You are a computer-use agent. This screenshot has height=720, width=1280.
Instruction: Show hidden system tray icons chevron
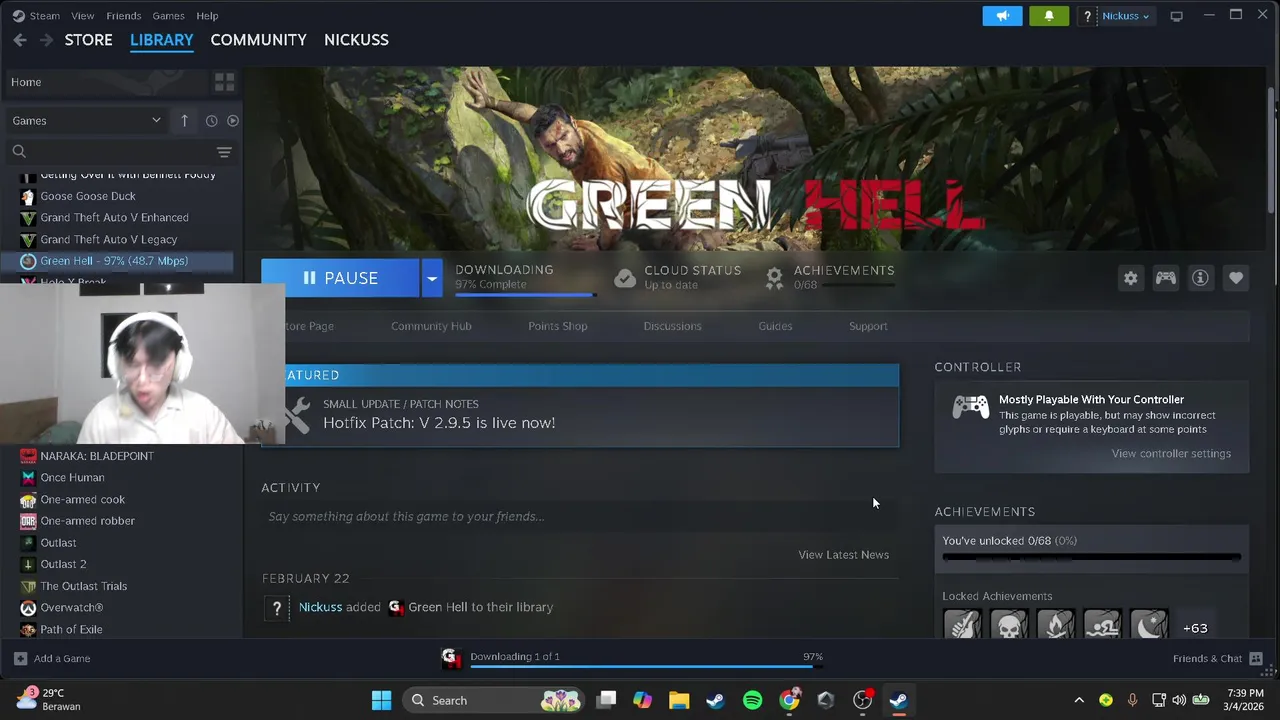[1078, 700]
